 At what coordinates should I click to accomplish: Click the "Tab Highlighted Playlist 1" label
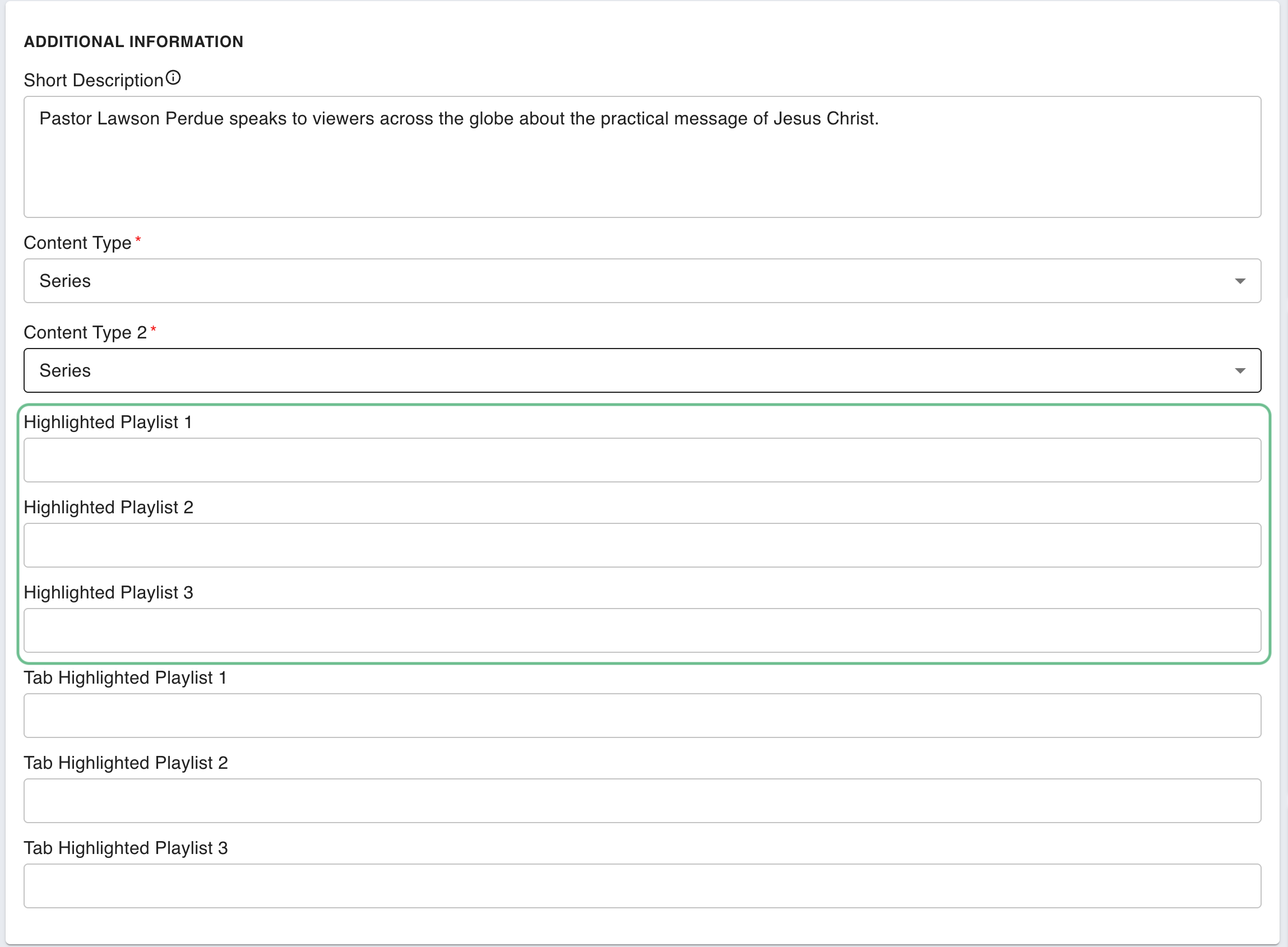(125, 677)
